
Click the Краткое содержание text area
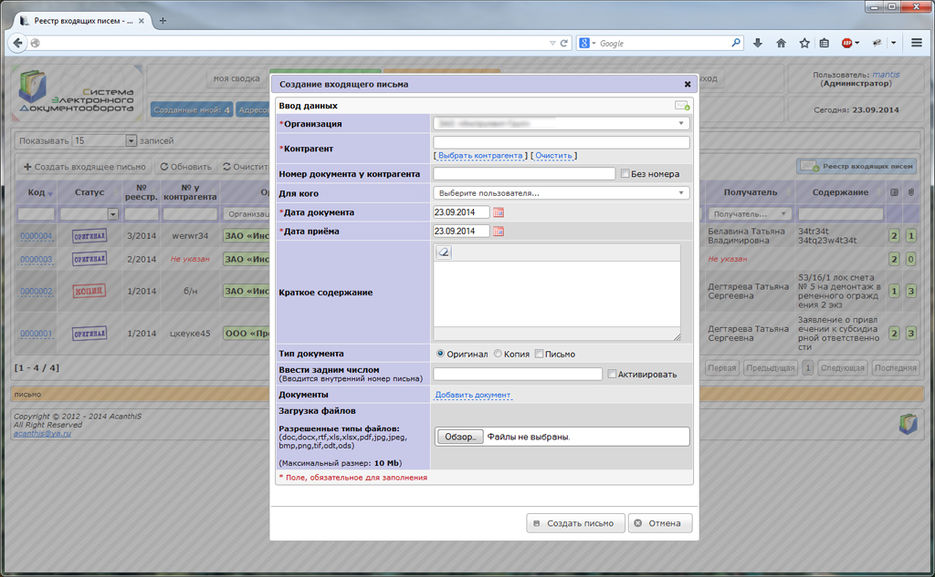tap(557, 294)
